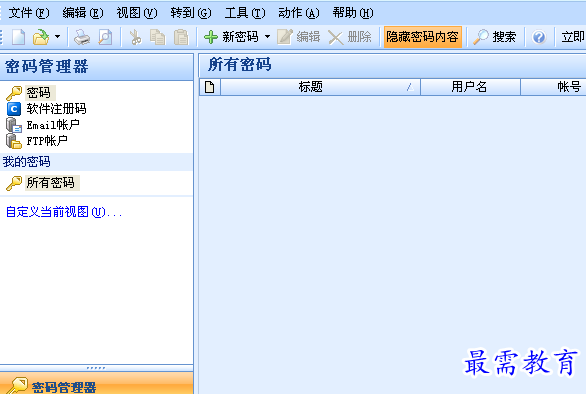Open the 工具(T) menu
Viewport: 586px width, 394px height.
pyautogui.click(x=245, y=13)
